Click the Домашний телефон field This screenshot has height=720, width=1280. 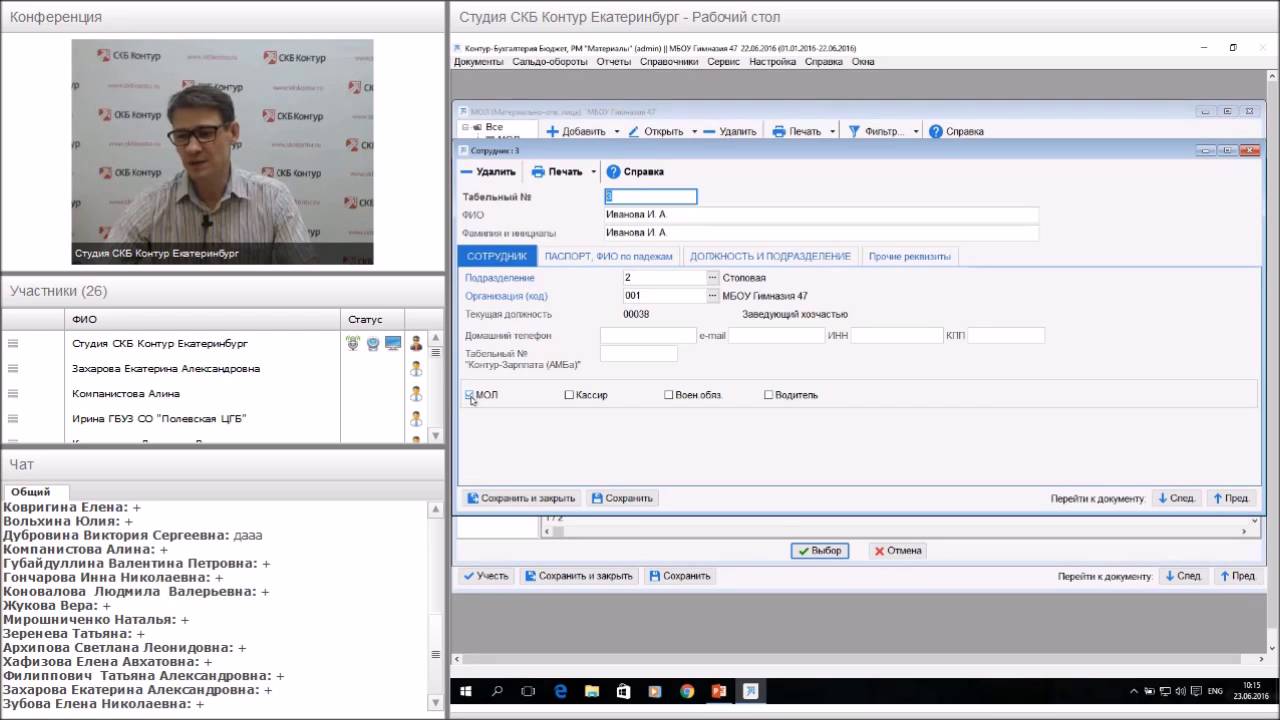pos(648,335)
